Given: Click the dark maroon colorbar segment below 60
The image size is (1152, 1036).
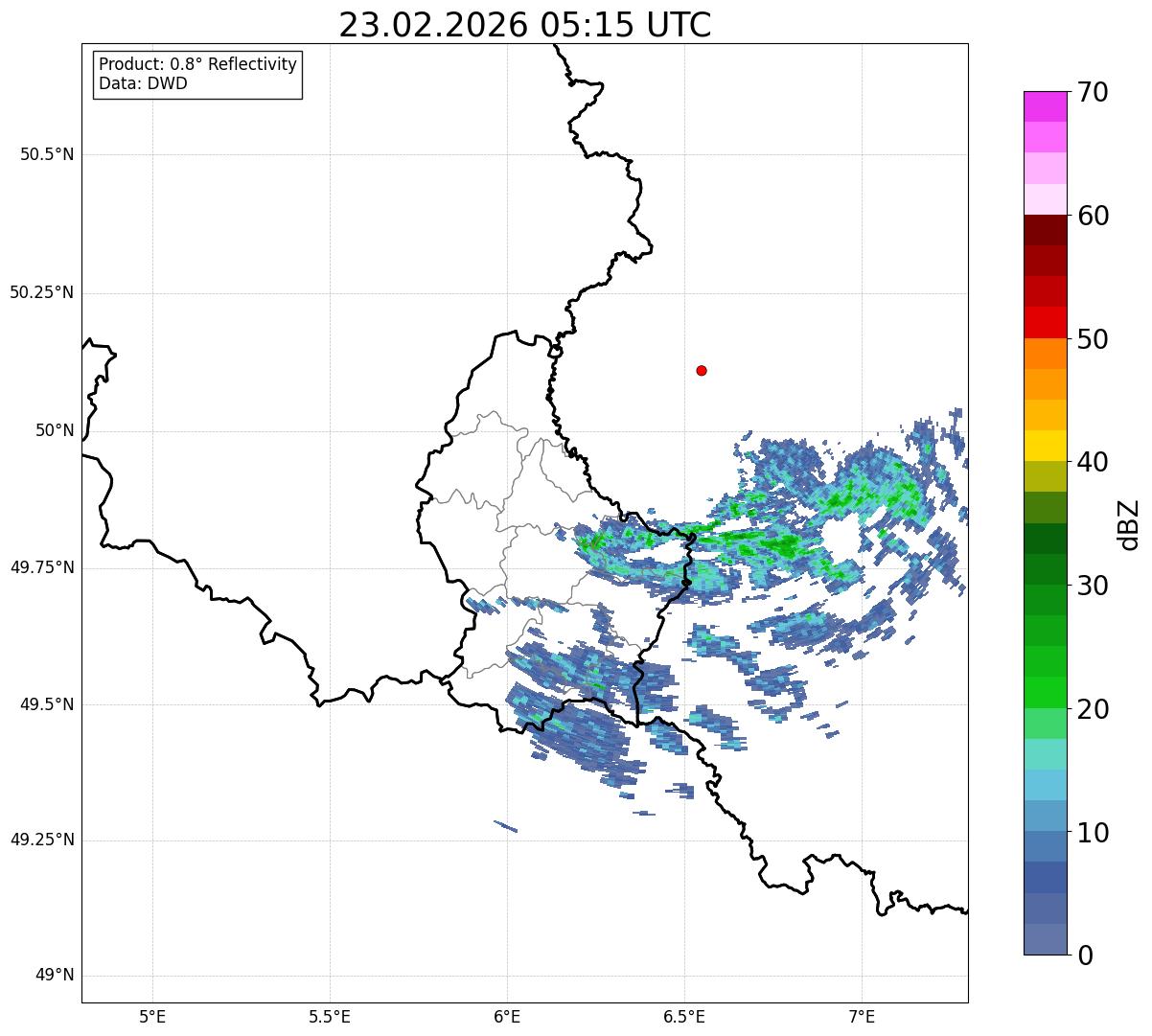Looking at the screenshot, I should (x=1045, y=230).
